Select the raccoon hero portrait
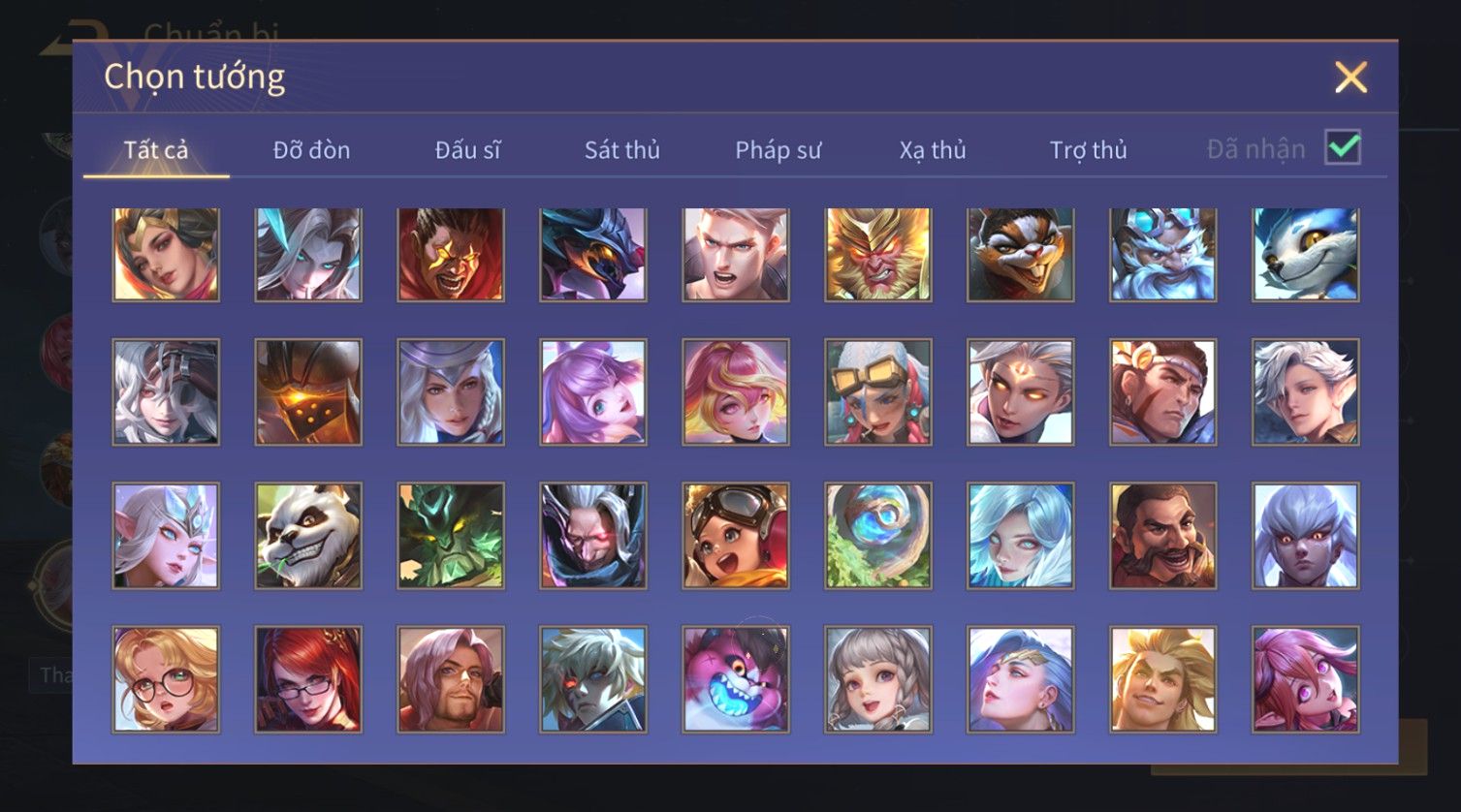This screenshot has width=1461, height=812. 1020,254
